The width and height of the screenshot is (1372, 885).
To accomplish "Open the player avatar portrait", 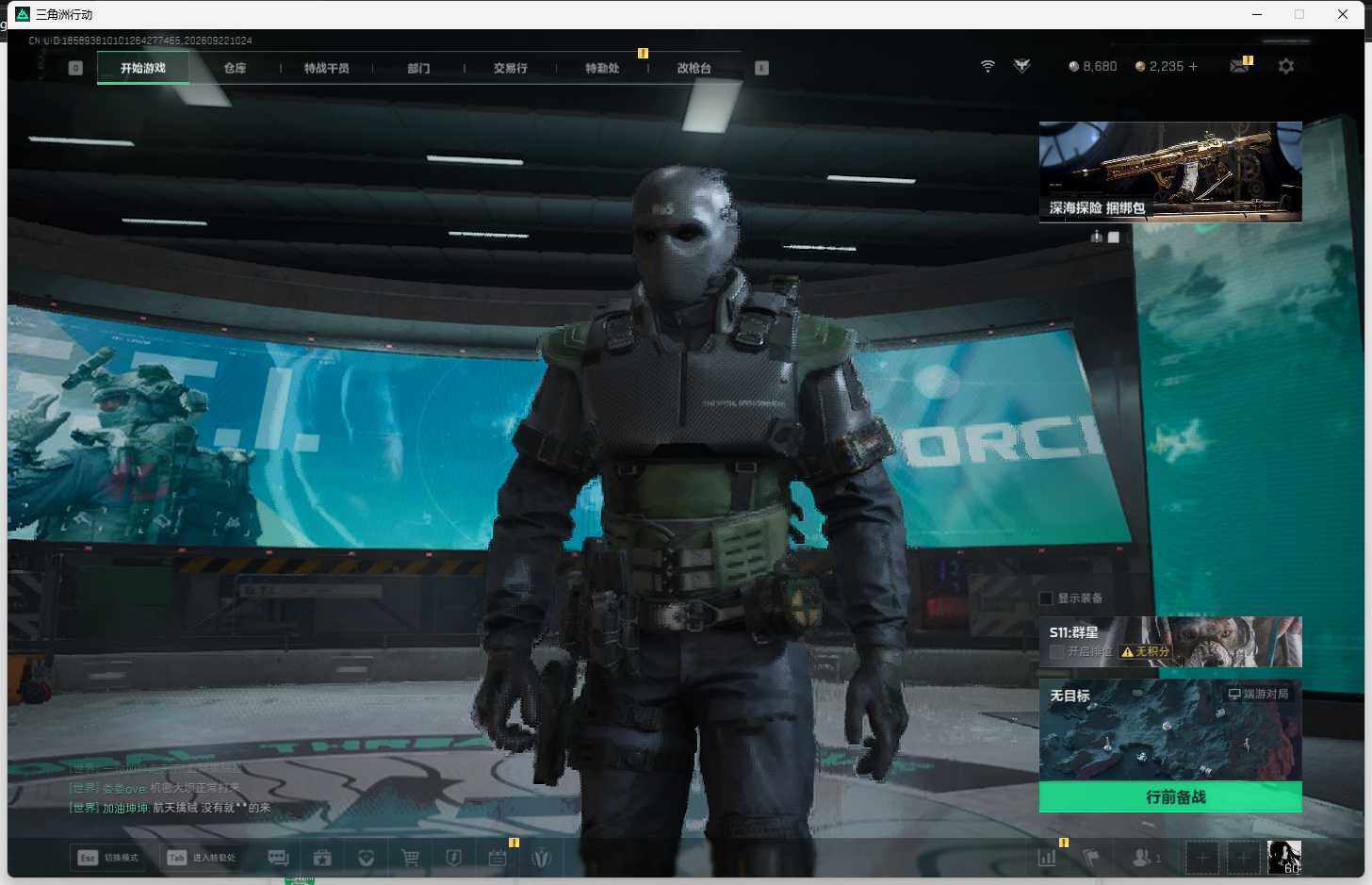I will (1284, 858).
